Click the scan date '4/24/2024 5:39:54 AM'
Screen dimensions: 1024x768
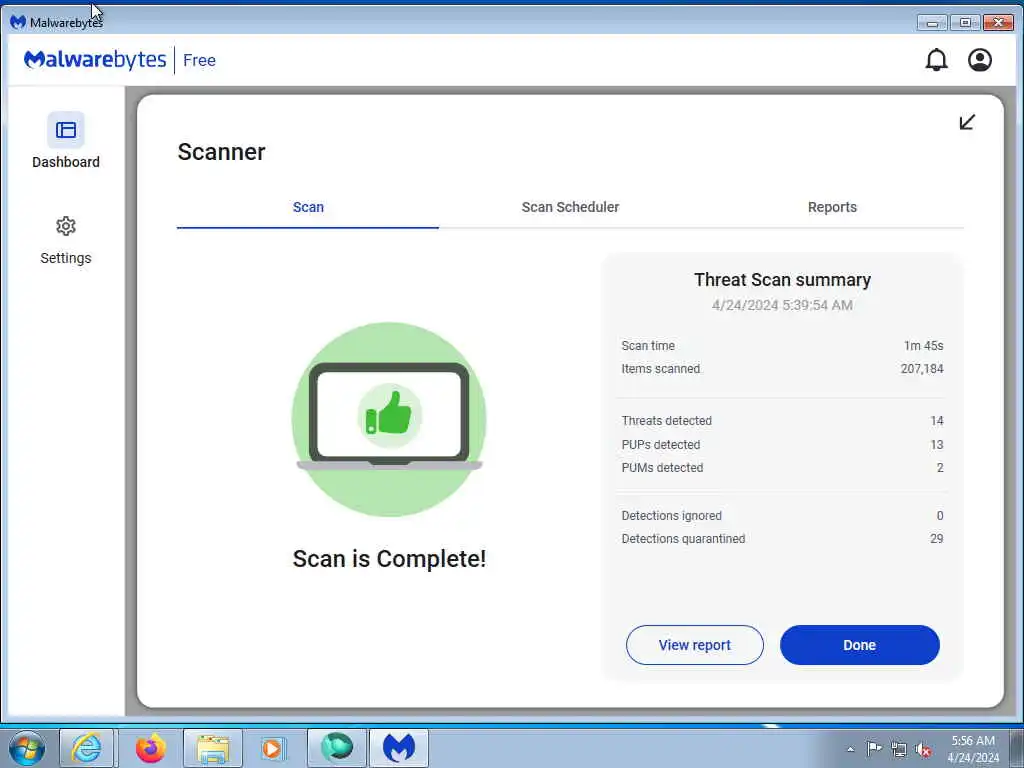[782, 305]
